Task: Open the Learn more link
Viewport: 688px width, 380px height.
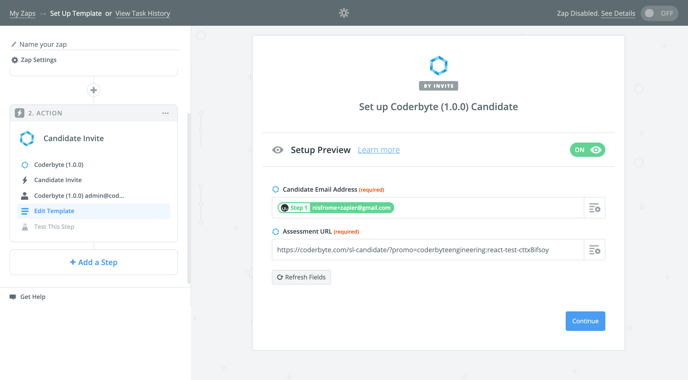Action: 379,150
